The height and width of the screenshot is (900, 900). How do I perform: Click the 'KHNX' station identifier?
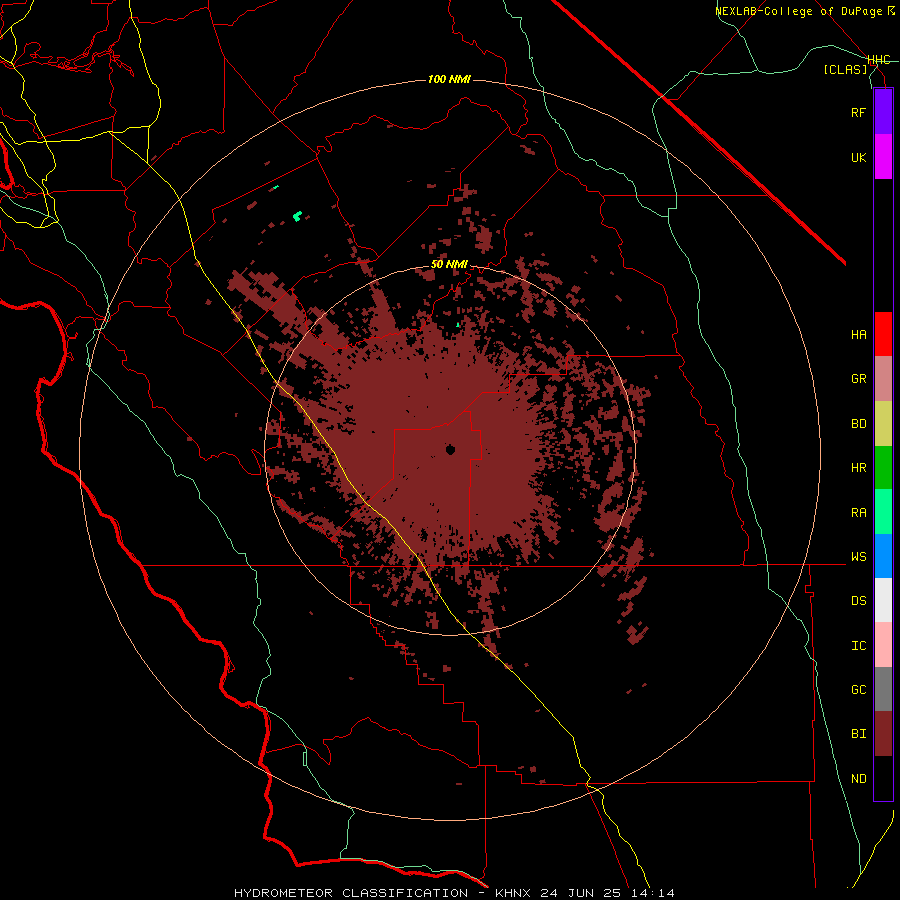point(514,893)
